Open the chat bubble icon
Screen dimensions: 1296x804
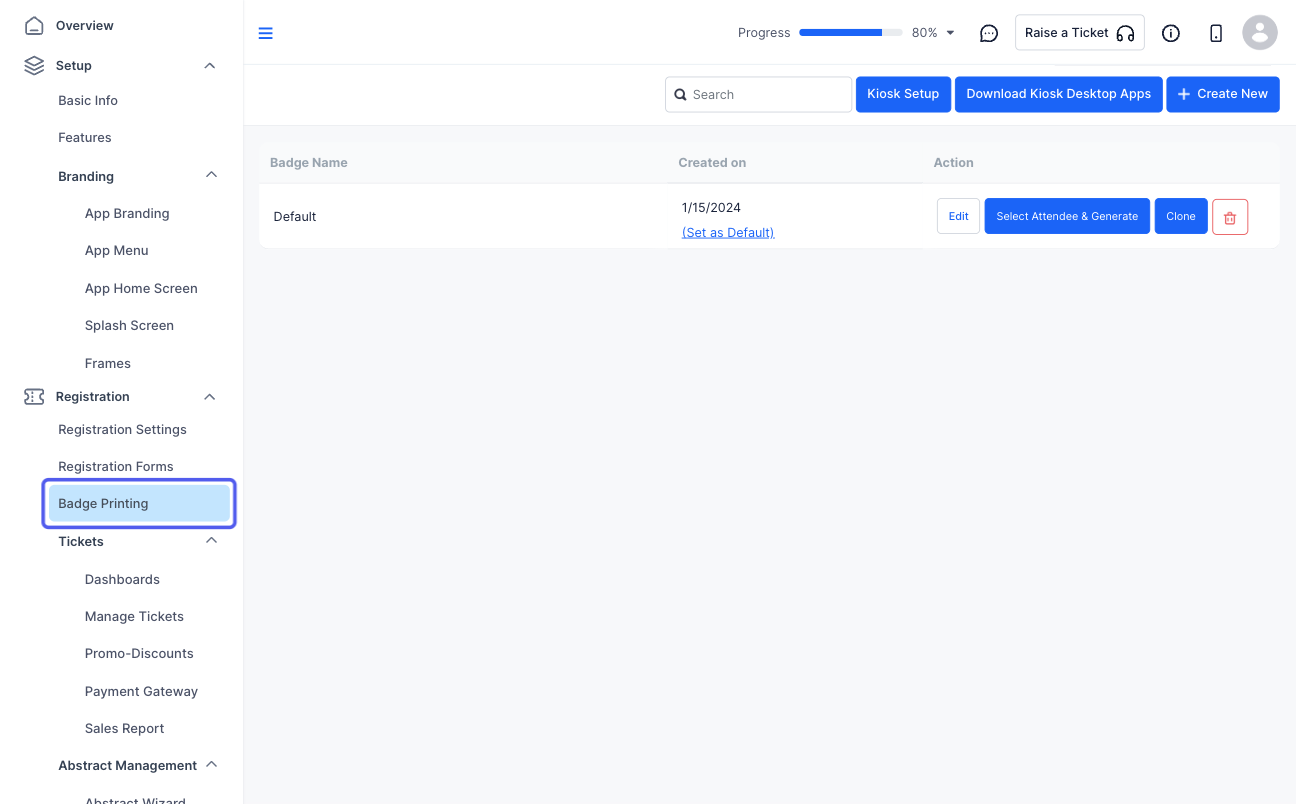tap(989, 33)
